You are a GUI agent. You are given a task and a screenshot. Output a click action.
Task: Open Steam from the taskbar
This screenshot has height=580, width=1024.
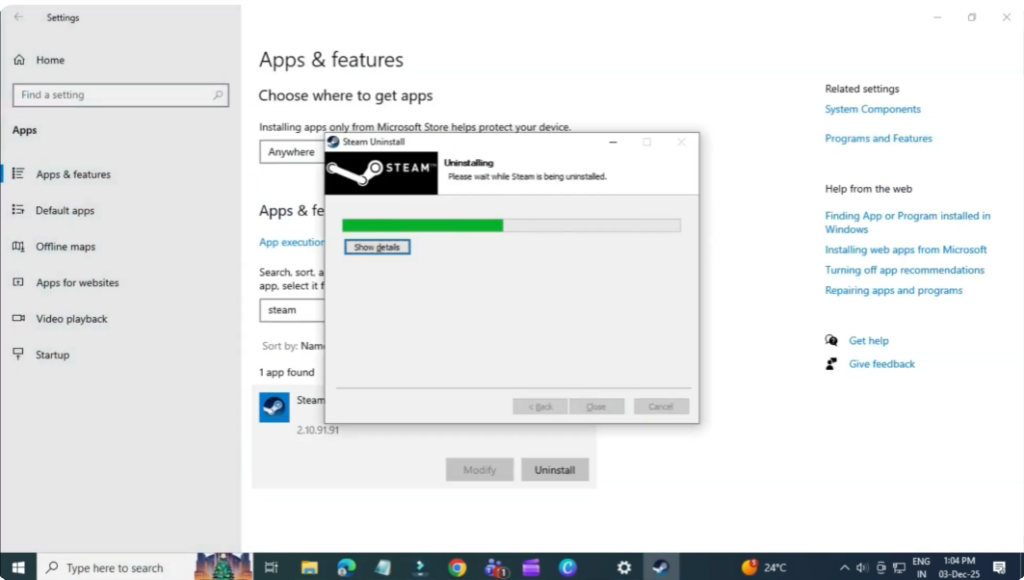(x=660, y=565)
